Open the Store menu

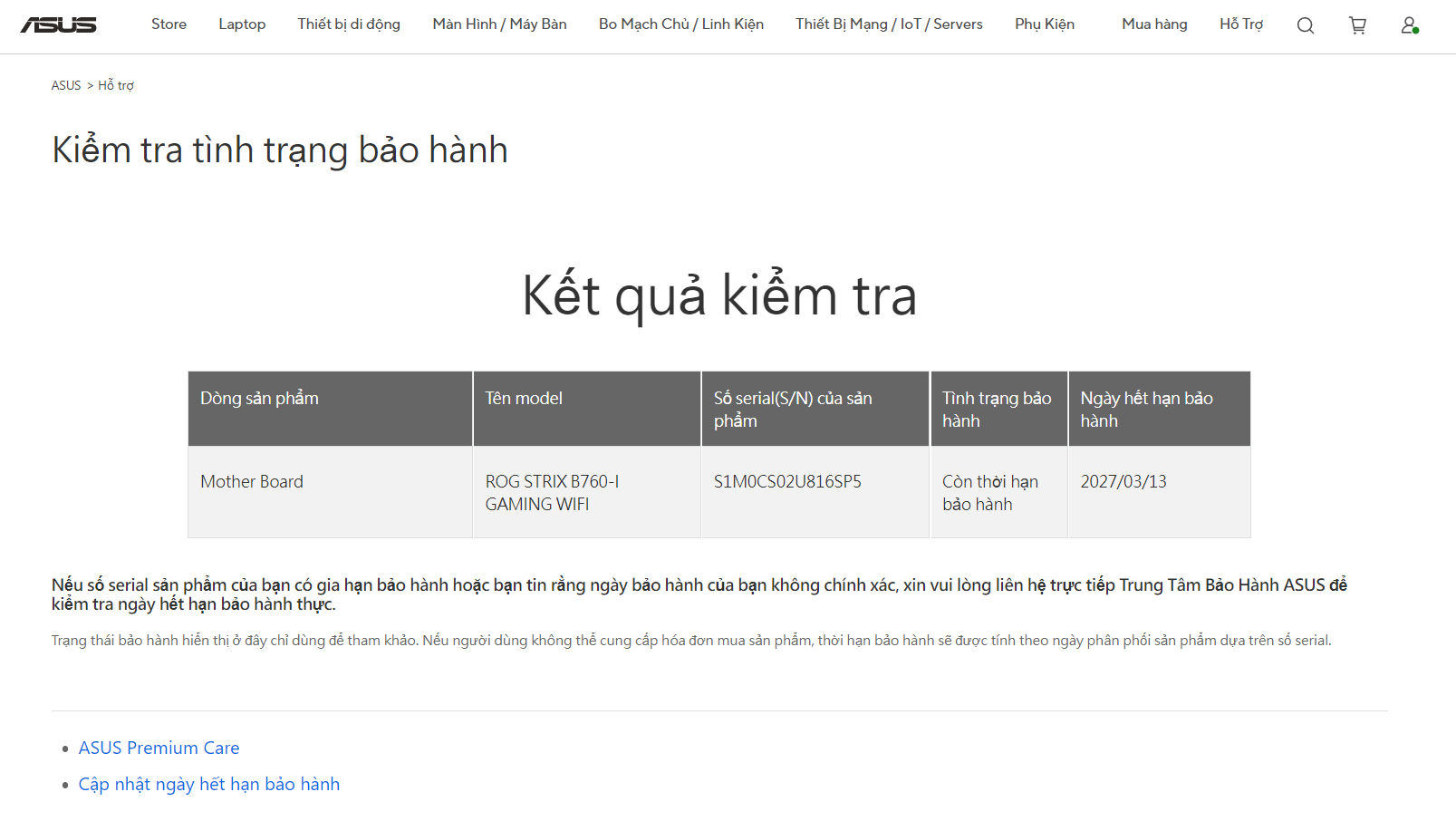click(169, 24)
